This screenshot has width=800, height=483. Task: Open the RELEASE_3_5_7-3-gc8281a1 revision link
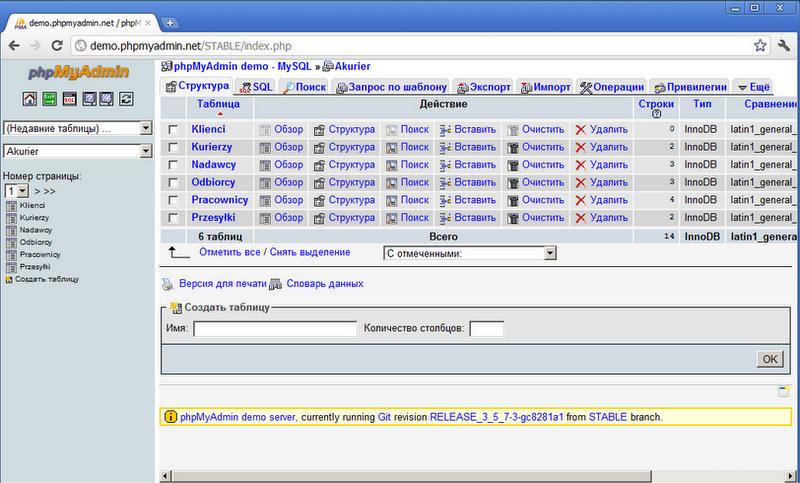[496, 417]
